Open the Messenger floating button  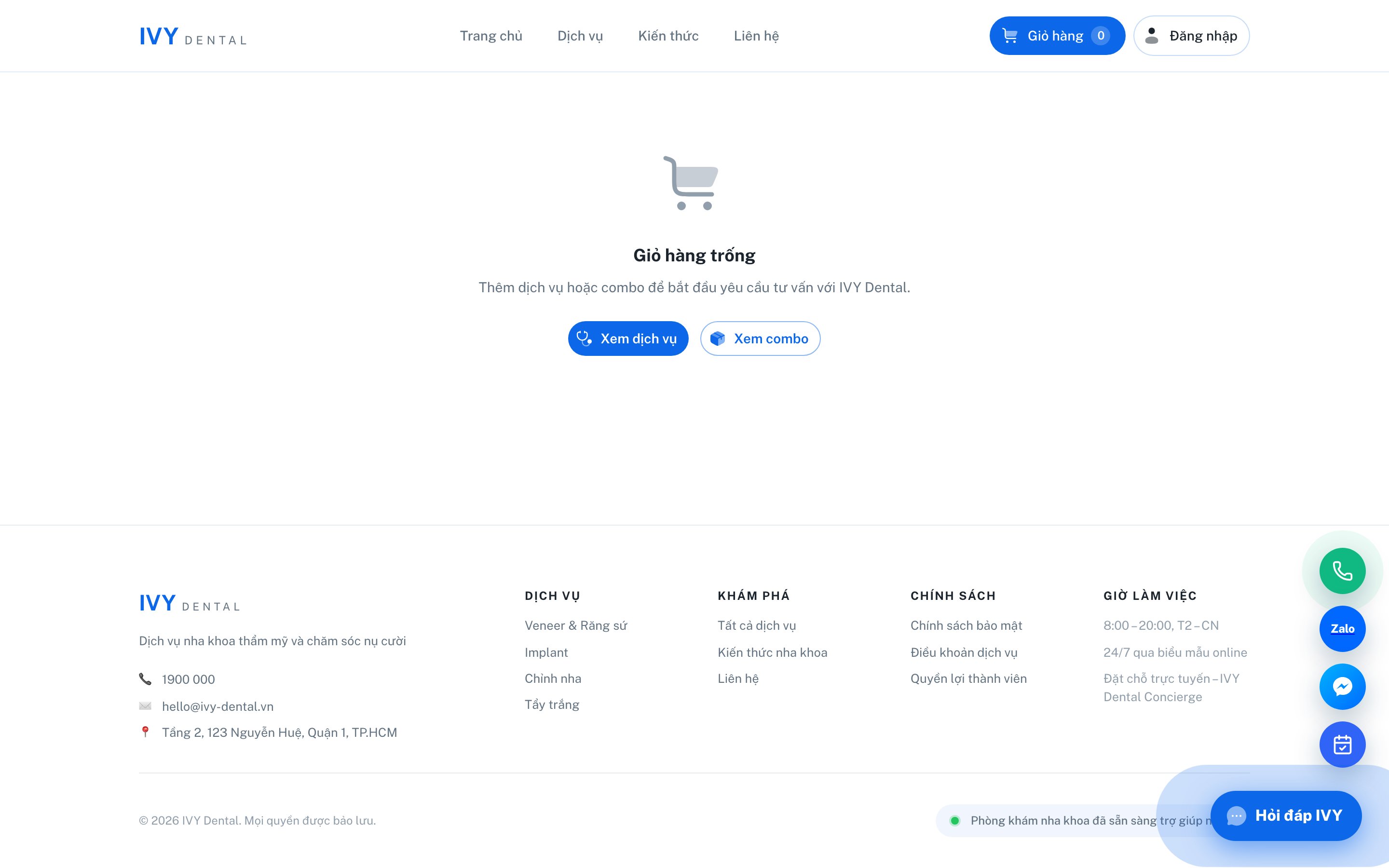pyautogui.click(x=1342, y=687)
